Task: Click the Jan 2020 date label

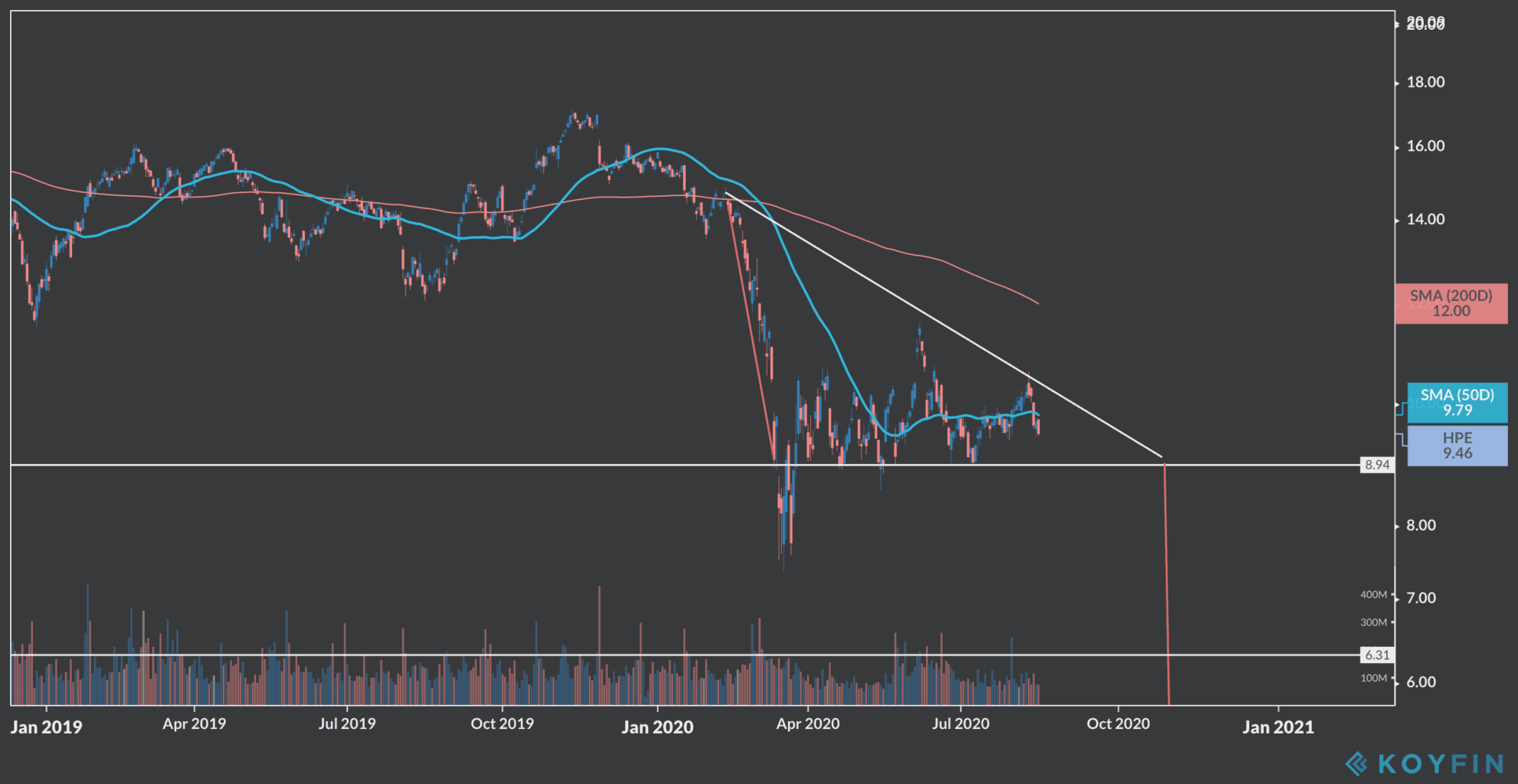Action: 658,727
